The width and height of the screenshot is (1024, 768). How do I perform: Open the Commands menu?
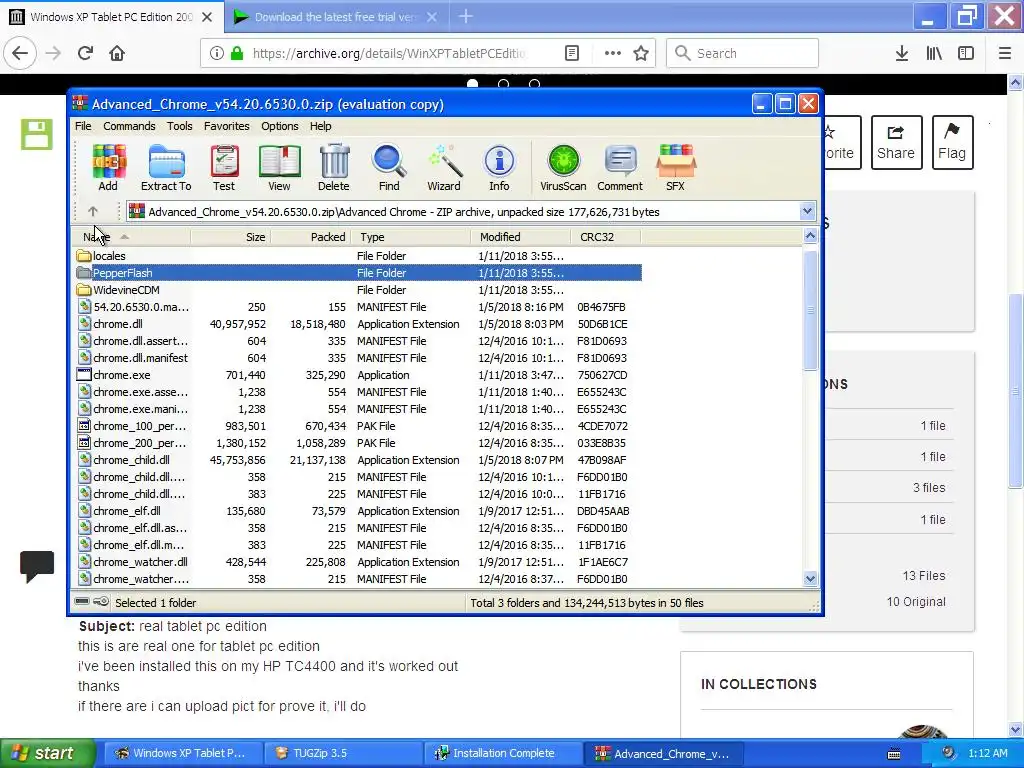[129, 126]
